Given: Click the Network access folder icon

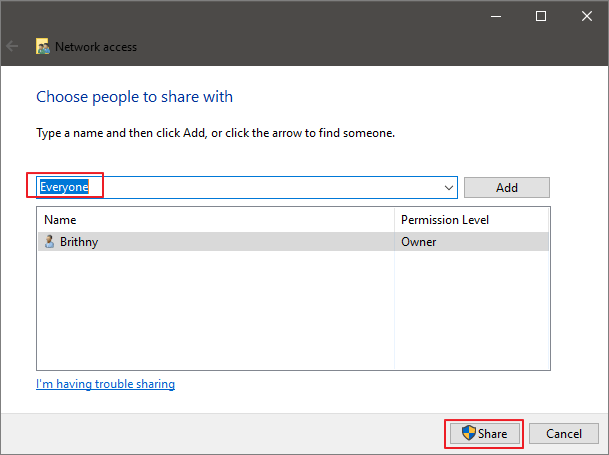Looking at the screenshot, I should 43,46.
